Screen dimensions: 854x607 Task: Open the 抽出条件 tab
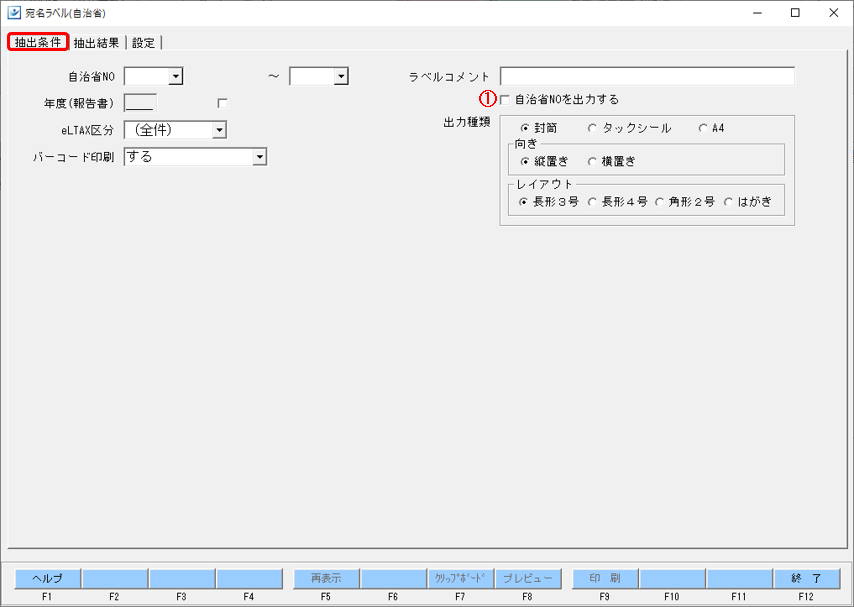[x=38, y=43]
